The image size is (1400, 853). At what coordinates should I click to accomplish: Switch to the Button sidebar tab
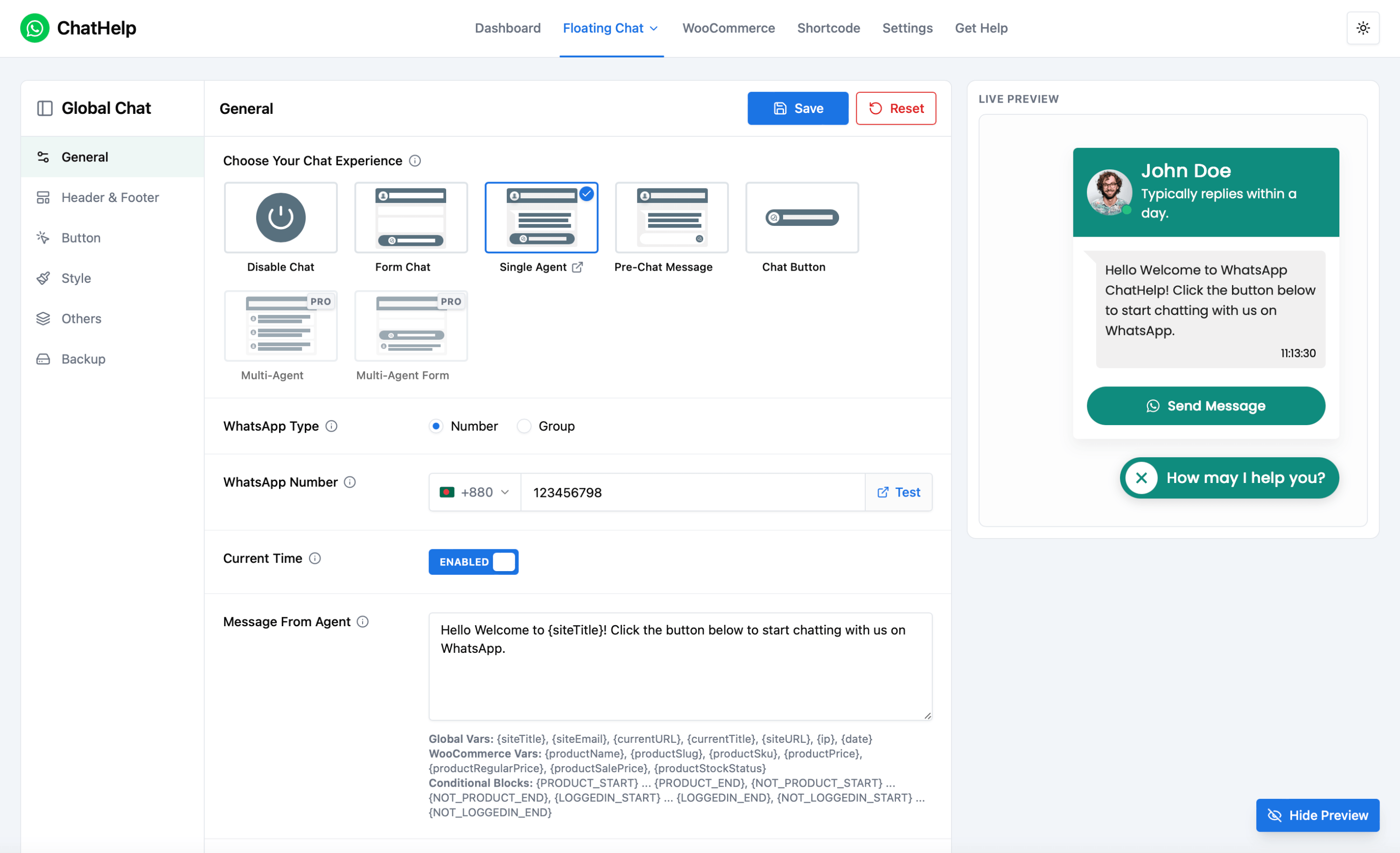tap(112, 238)
